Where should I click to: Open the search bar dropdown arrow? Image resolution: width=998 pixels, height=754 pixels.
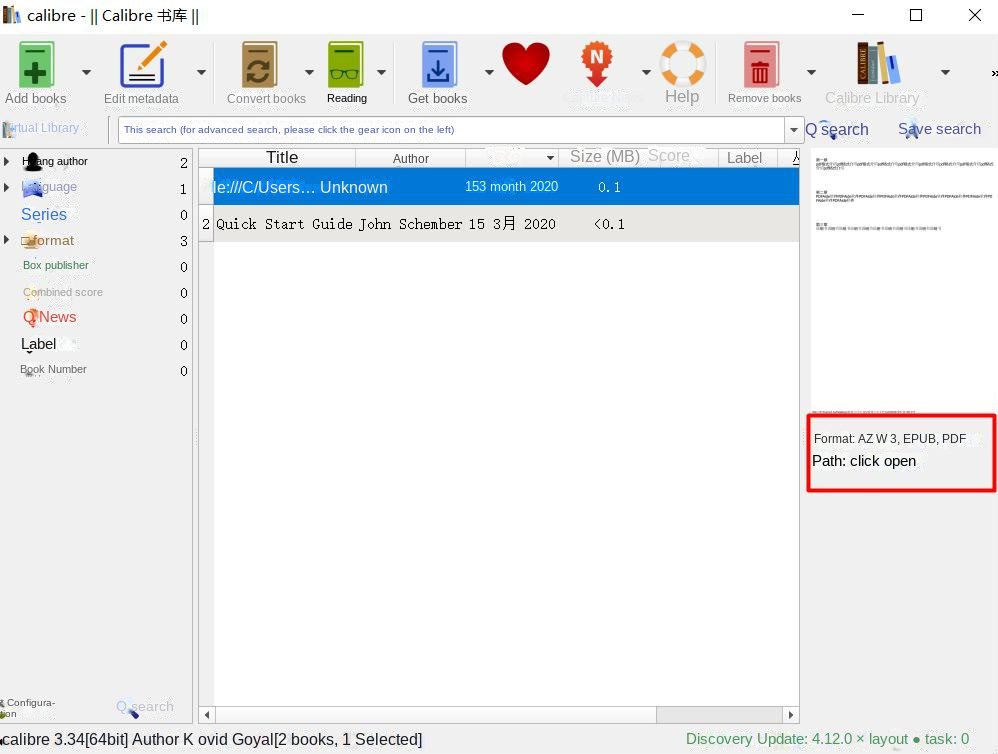793,129
